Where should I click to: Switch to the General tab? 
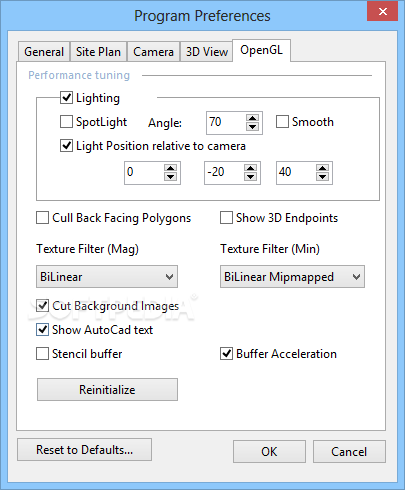(x=44, y=52)
